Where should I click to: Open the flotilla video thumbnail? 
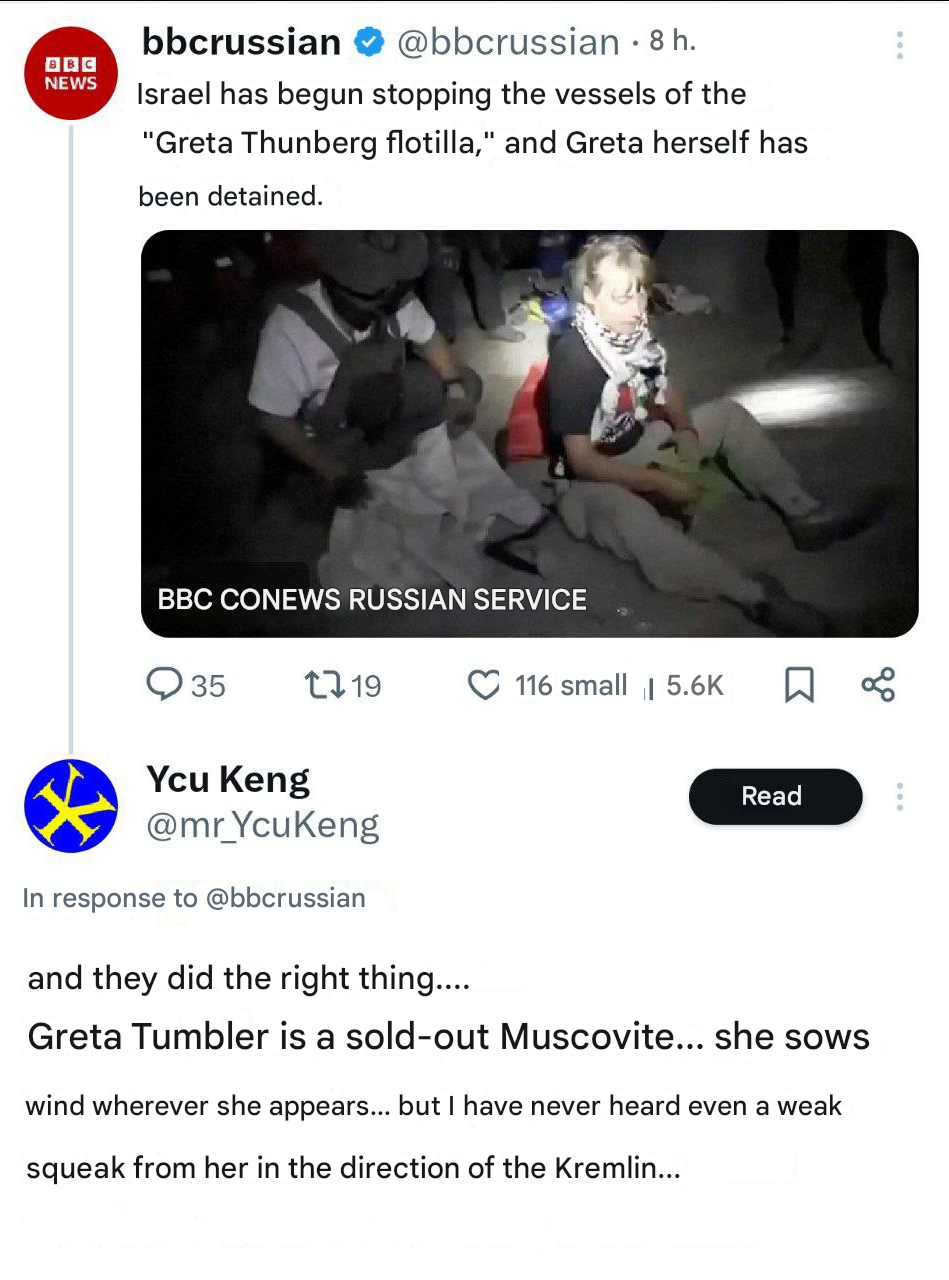529,433
